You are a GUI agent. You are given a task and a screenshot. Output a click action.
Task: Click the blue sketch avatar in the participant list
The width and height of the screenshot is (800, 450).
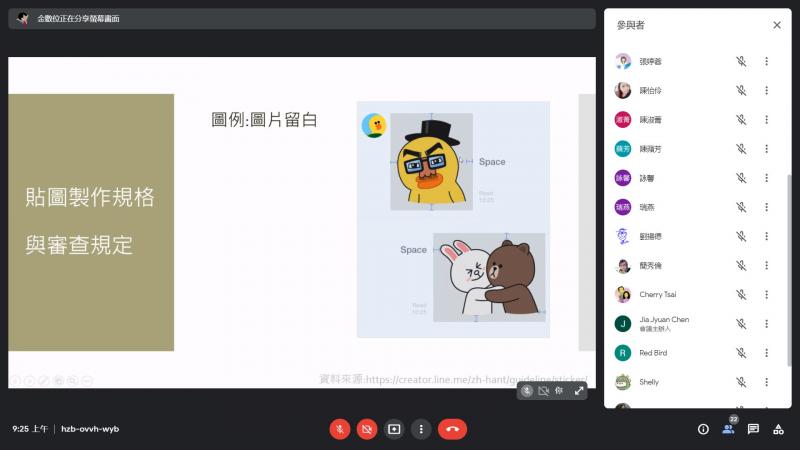(x=623, y=236)
